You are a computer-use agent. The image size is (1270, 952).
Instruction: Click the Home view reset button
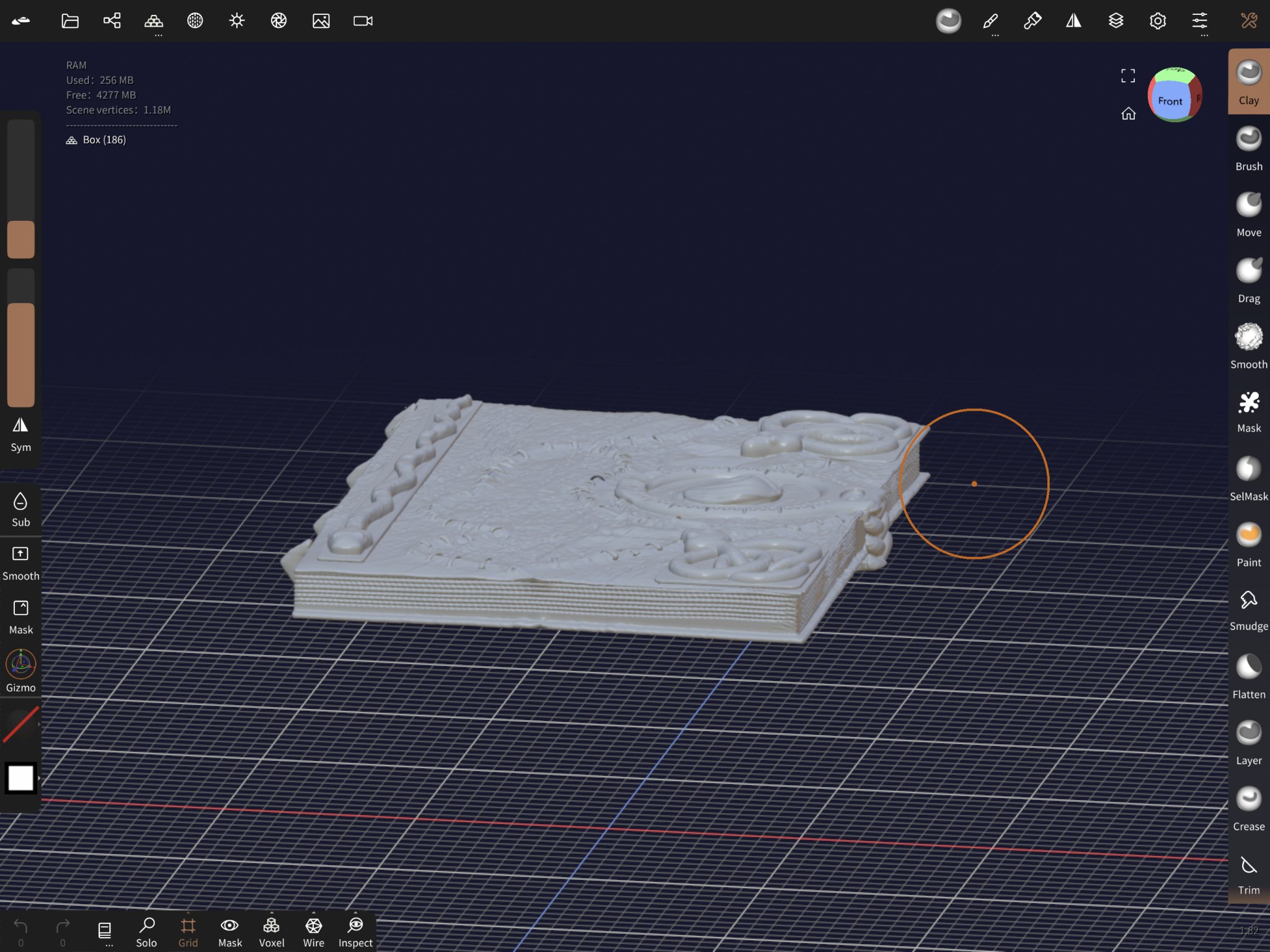(1128, 113)
